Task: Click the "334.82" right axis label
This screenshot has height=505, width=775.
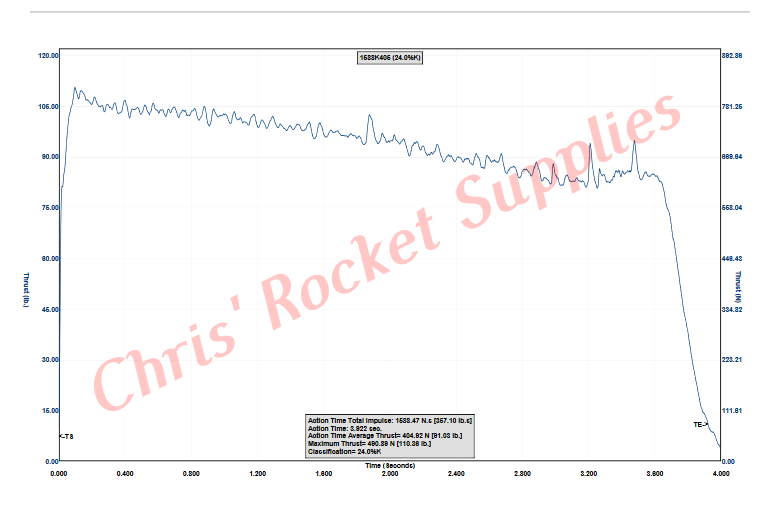Action: tap(732, 309)
